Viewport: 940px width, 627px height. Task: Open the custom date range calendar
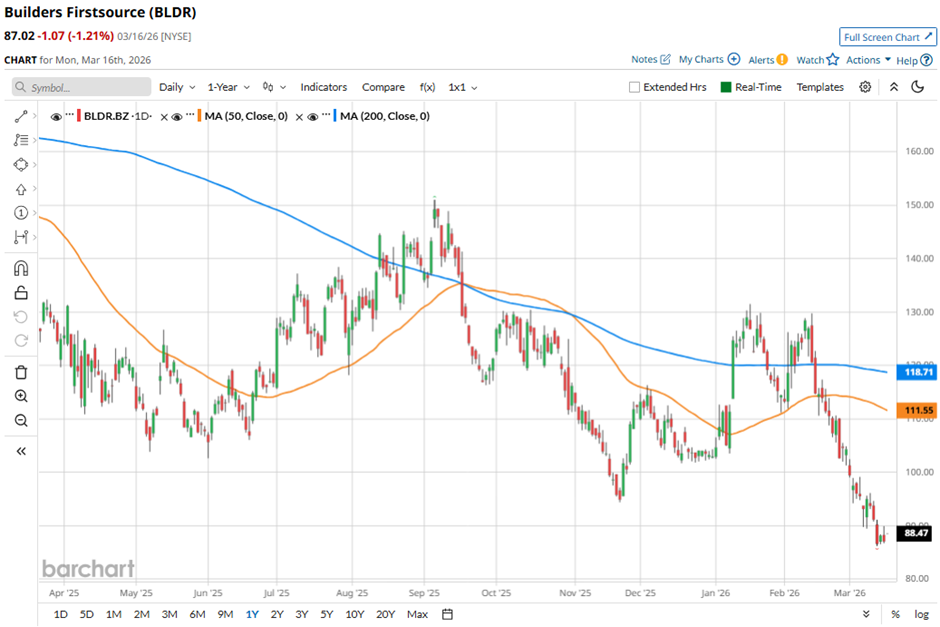pos(447,613)
